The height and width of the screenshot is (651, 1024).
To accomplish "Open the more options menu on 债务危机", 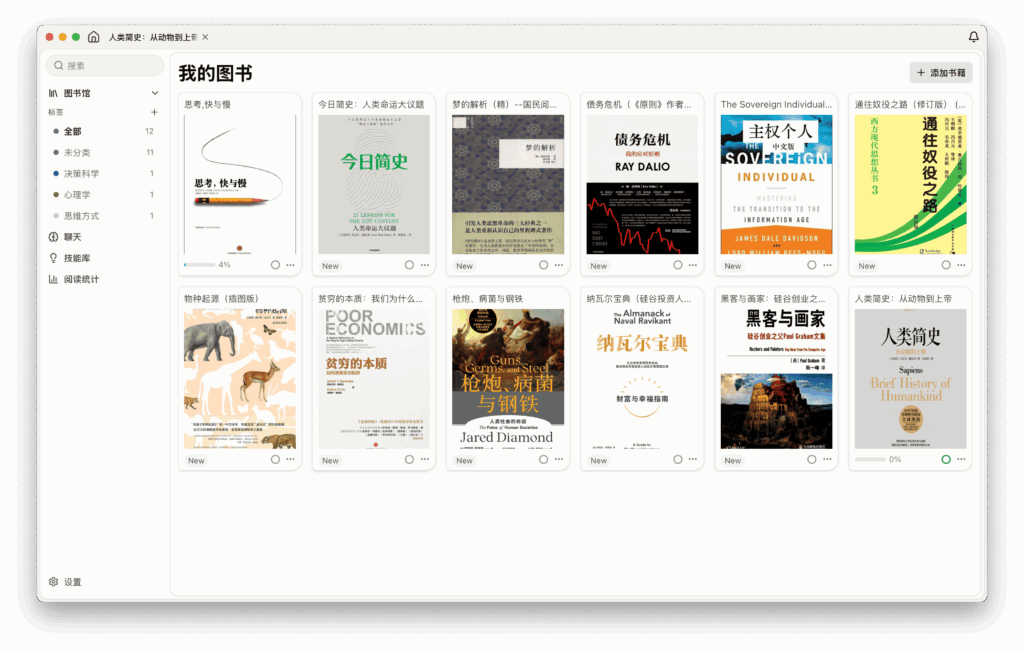I will tap(694, 265).
